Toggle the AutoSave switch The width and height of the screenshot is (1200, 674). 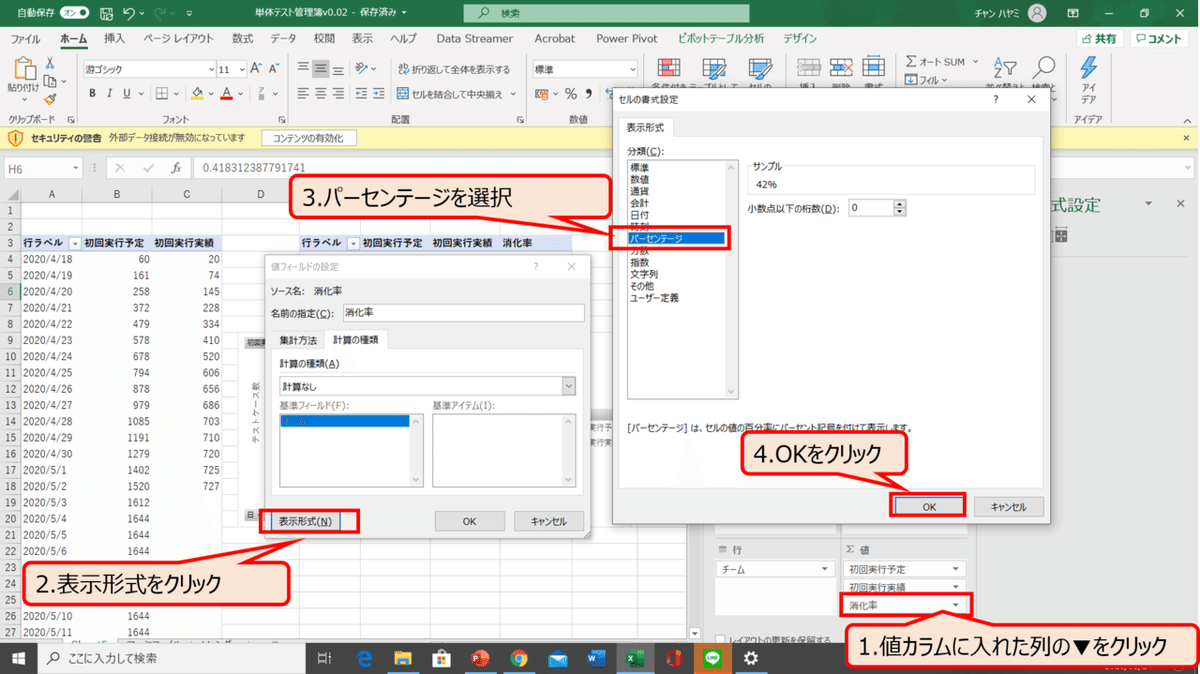pyautogui.click(x=75, y=13)
